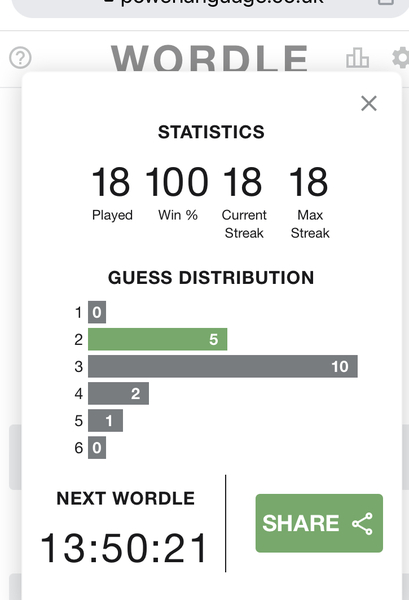
Task: Click the 1-guess bar showing 0
Action: [x=97, y=312]
